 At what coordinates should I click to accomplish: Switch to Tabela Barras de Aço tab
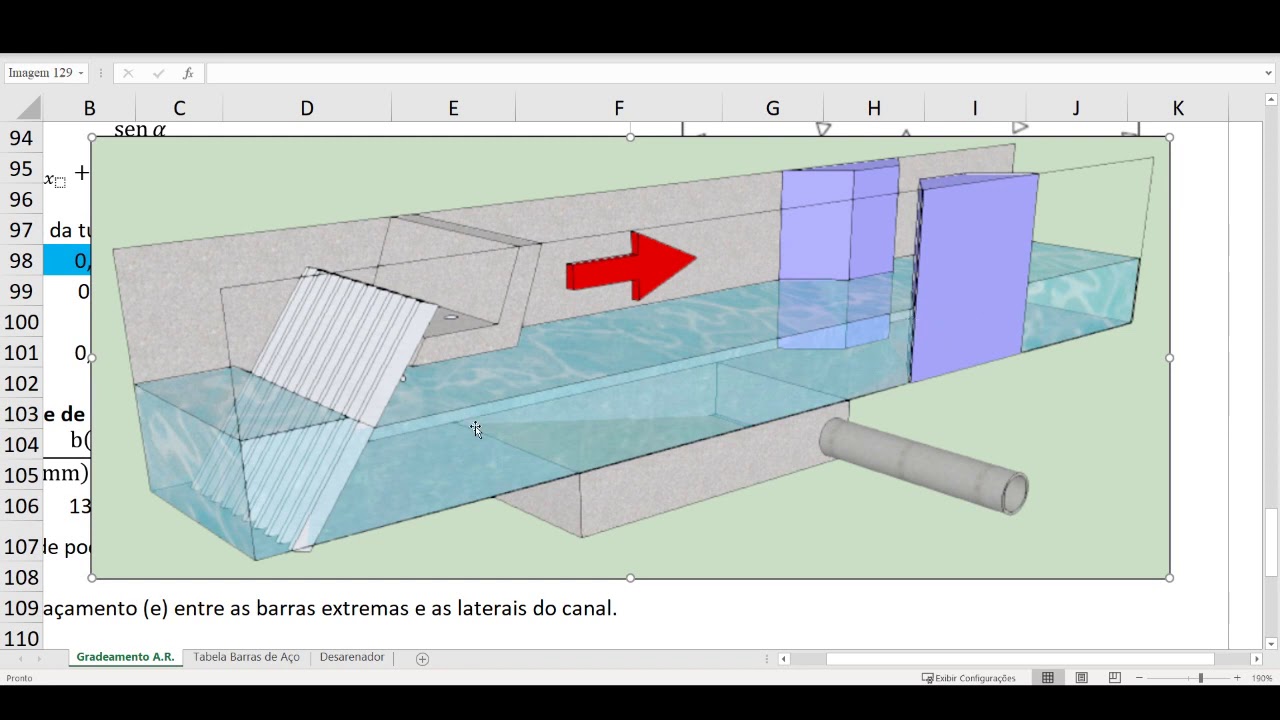pos(246,657)
